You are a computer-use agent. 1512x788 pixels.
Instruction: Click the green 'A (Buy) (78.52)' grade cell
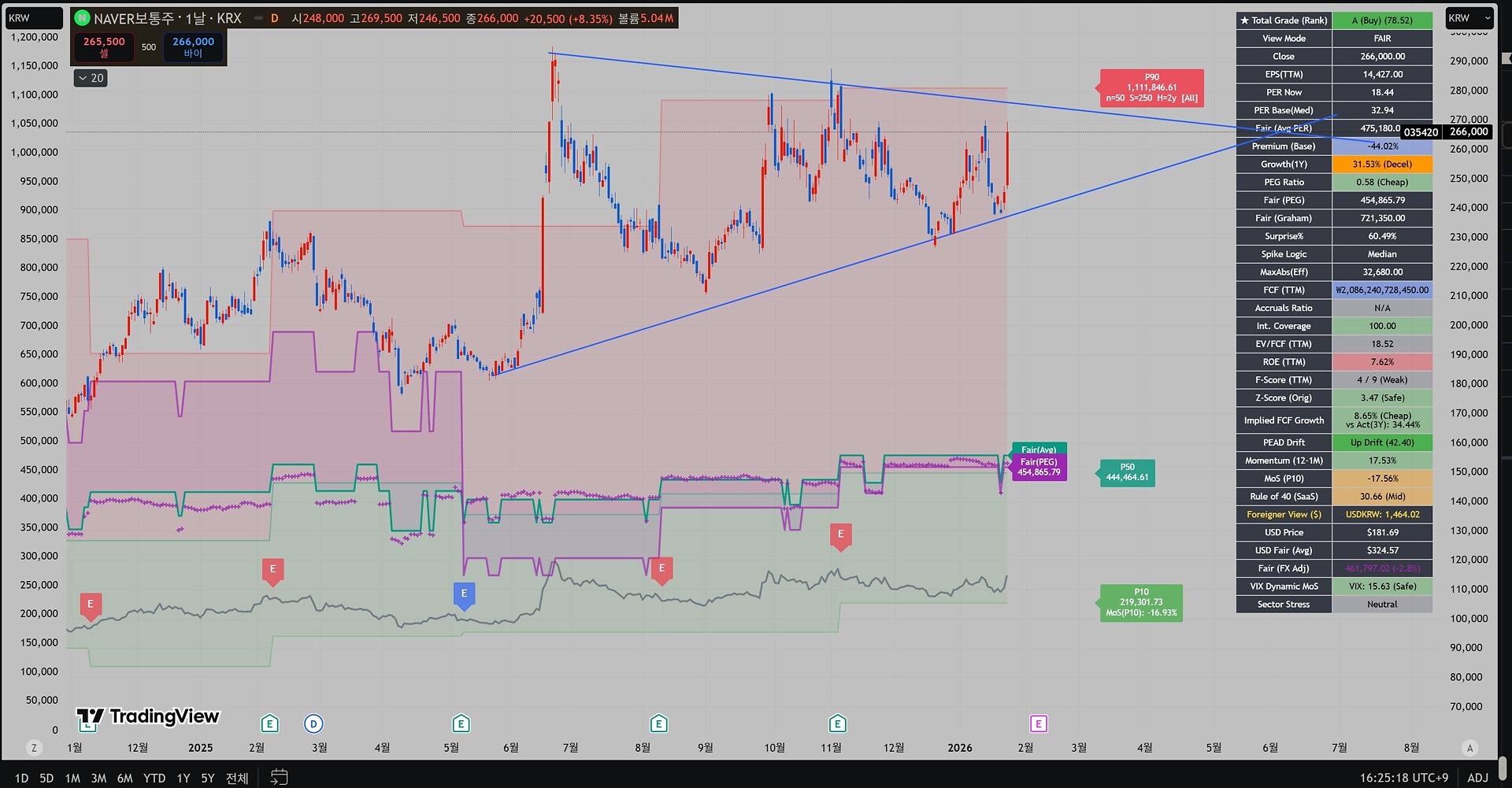click(x=1382, y=20)
